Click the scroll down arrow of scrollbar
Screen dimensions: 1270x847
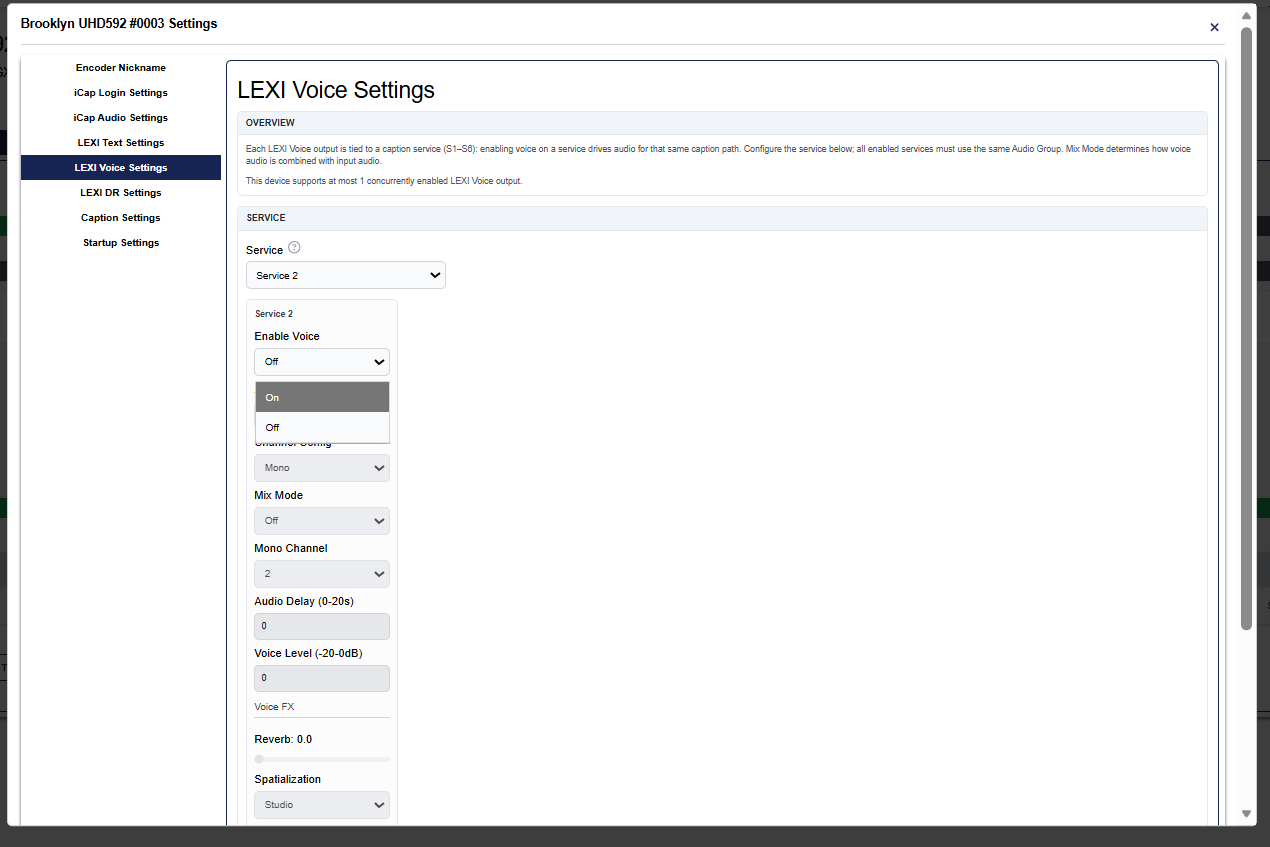[x=1246, y=814]
